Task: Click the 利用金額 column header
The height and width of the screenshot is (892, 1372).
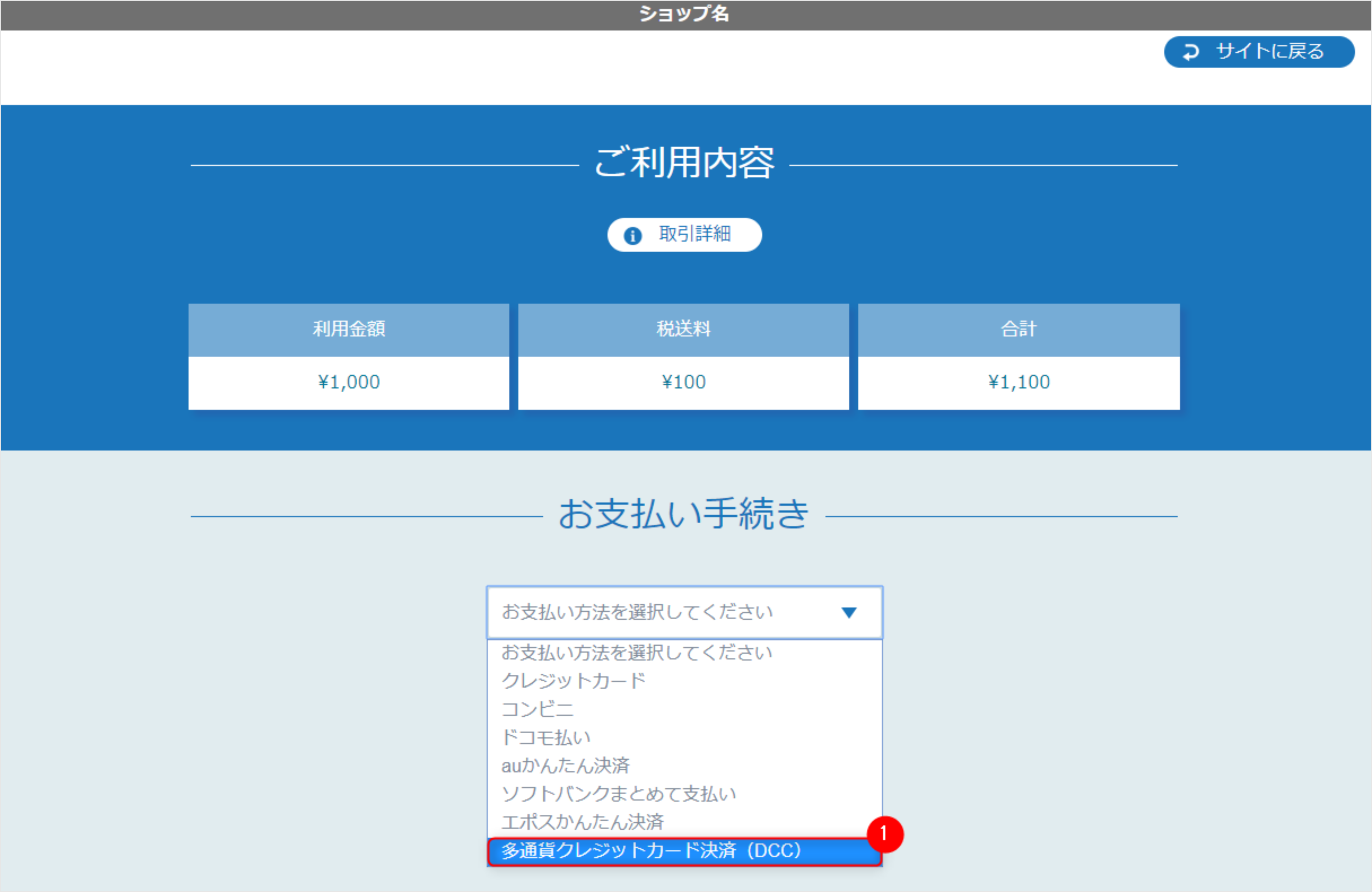Action: pos(348,329)
